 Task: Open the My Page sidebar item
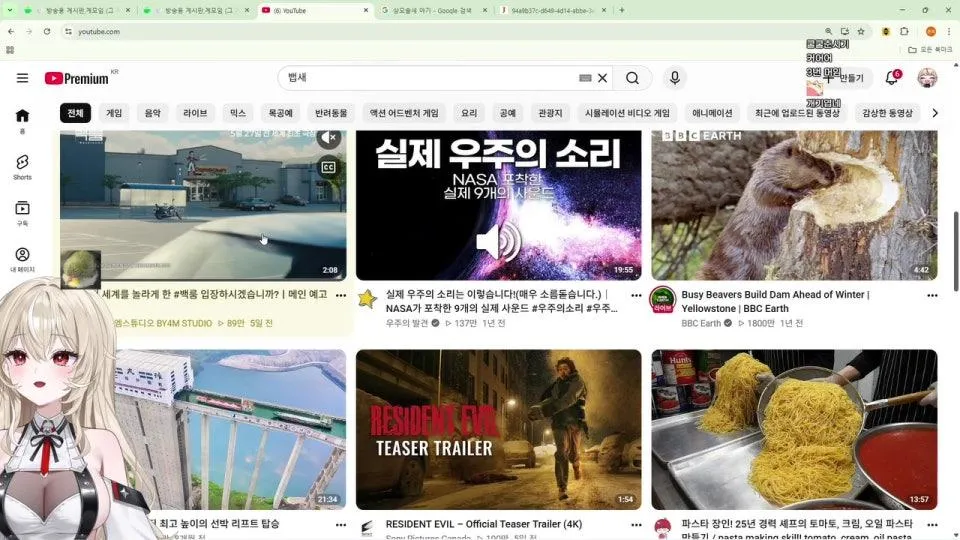tap(22, 259)
